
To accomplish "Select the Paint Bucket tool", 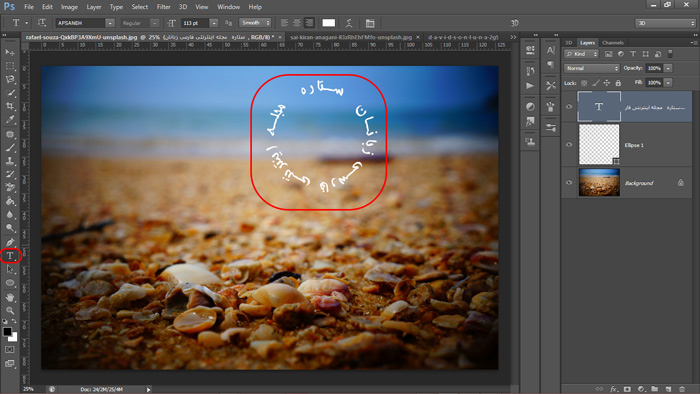I will click(10, 201).
